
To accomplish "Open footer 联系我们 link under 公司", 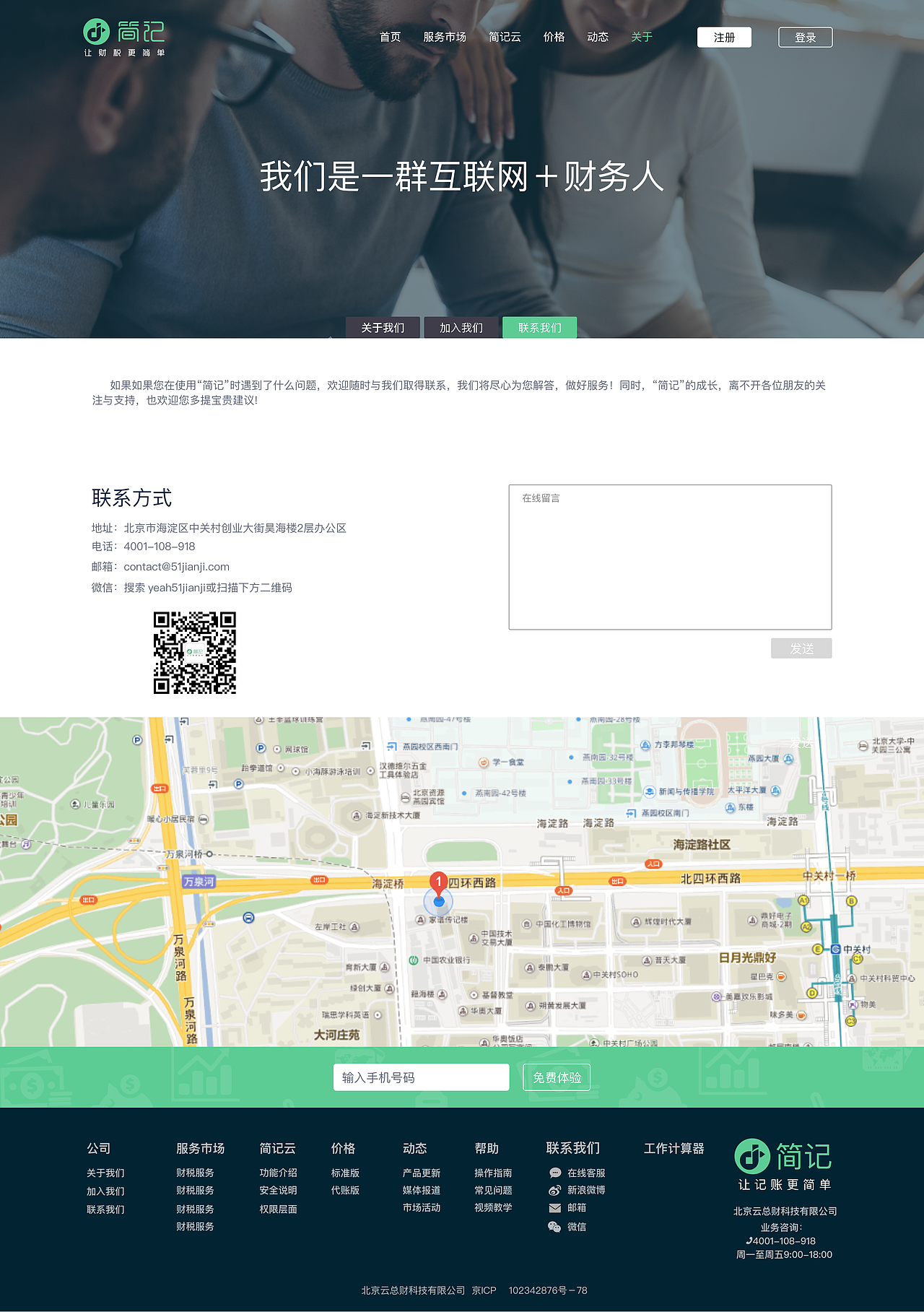I will 105,1209.
